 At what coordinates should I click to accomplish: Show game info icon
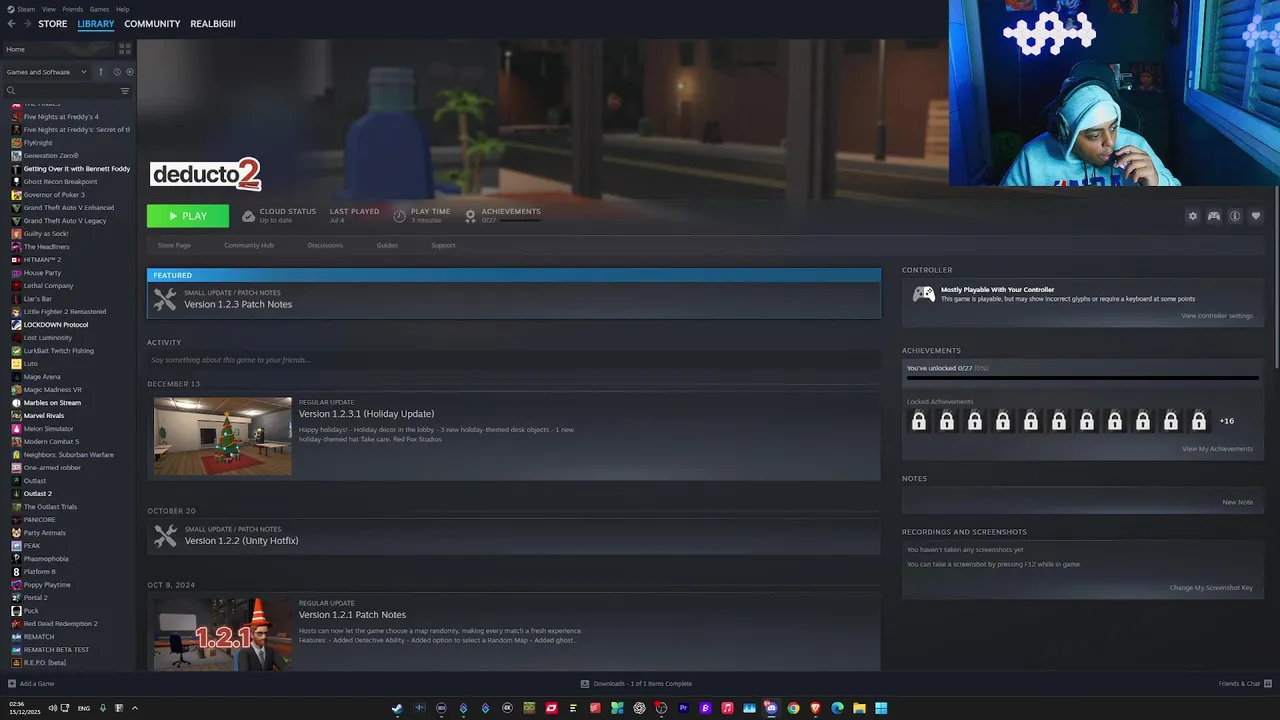point(1235,216)
